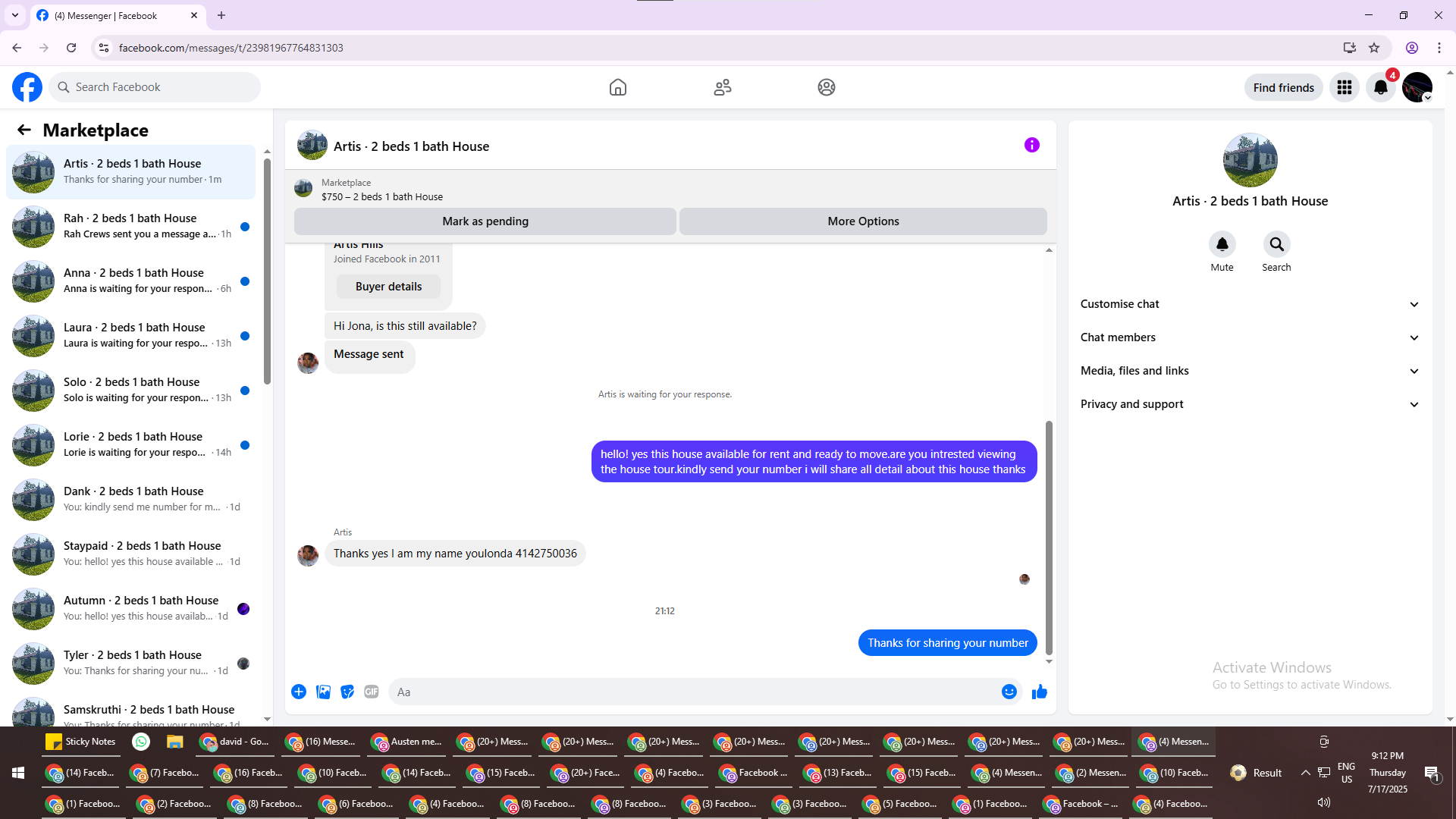View site information icon in address bar
This screenshot has height=819, width=1456.
(x=104, y=48)
